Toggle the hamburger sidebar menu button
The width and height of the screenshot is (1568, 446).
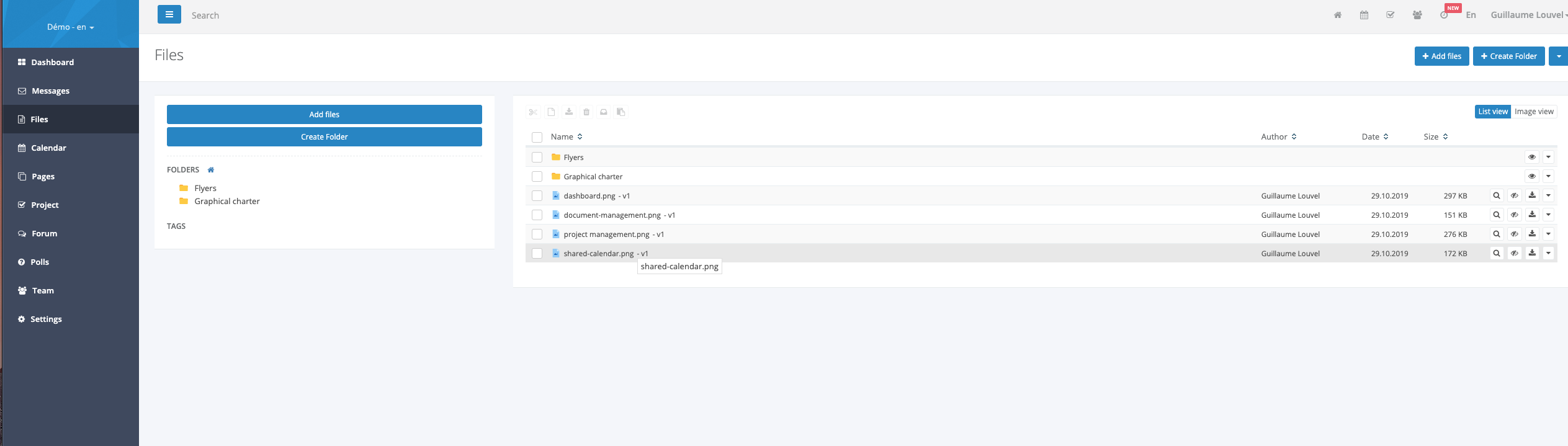[x=169, y=14]
